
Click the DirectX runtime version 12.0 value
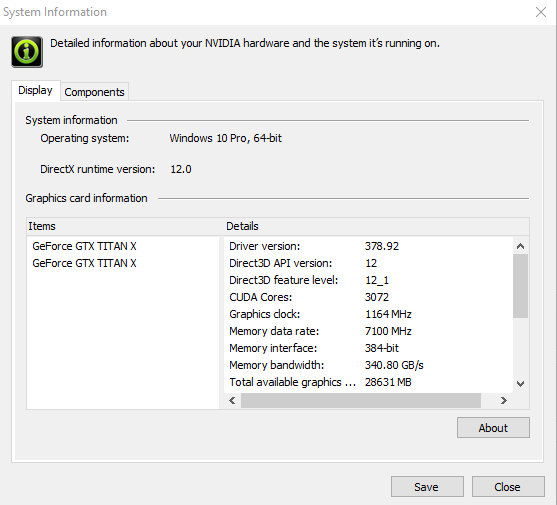(181, 169)
